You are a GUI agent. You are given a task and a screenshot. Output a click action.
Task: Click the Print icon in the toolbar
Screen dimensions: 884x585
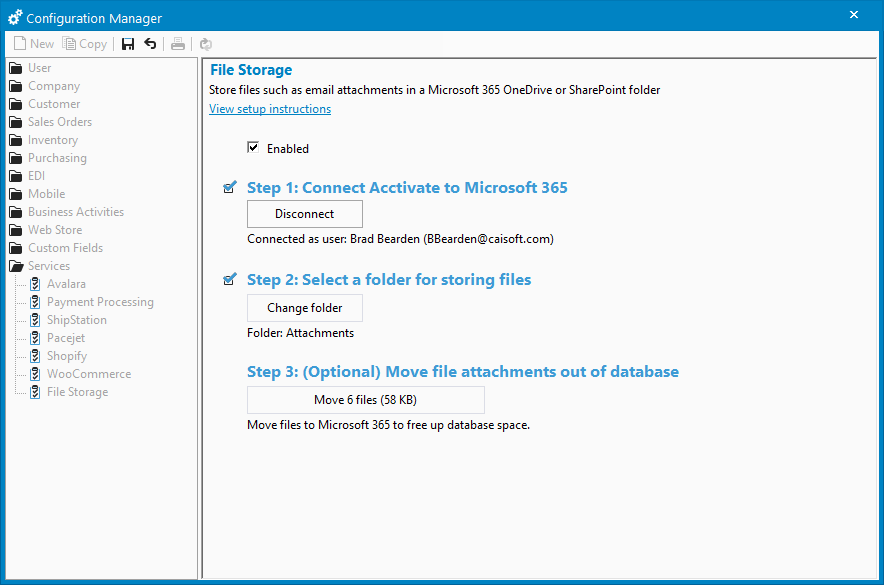(178, 43)
